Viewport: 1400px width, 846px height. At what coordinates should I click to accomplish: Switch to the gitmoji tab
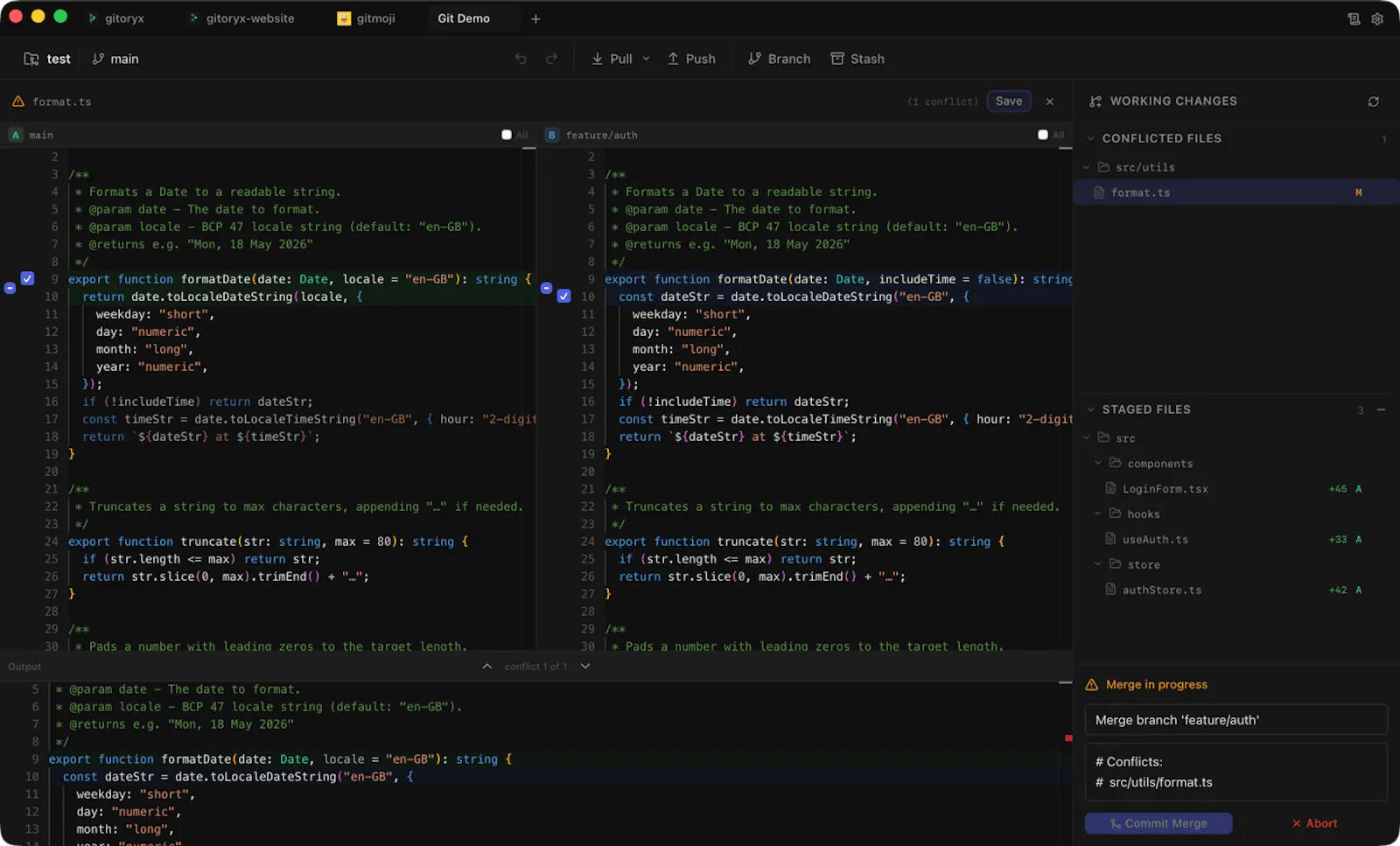click(367, 18)
